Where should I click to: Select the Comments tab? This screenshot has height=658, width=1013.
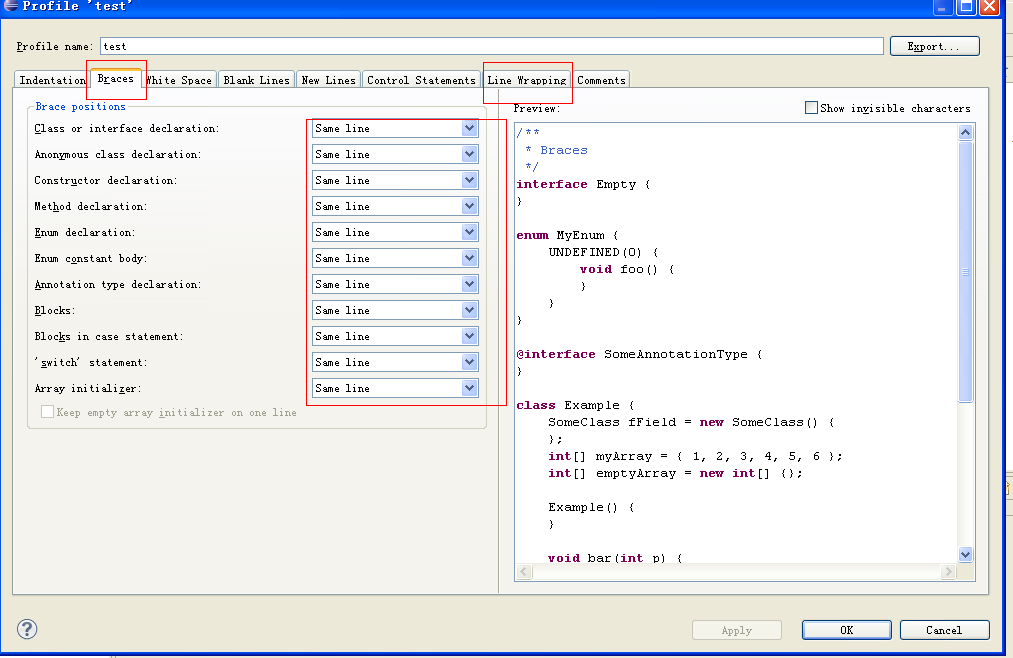point(601,80)
